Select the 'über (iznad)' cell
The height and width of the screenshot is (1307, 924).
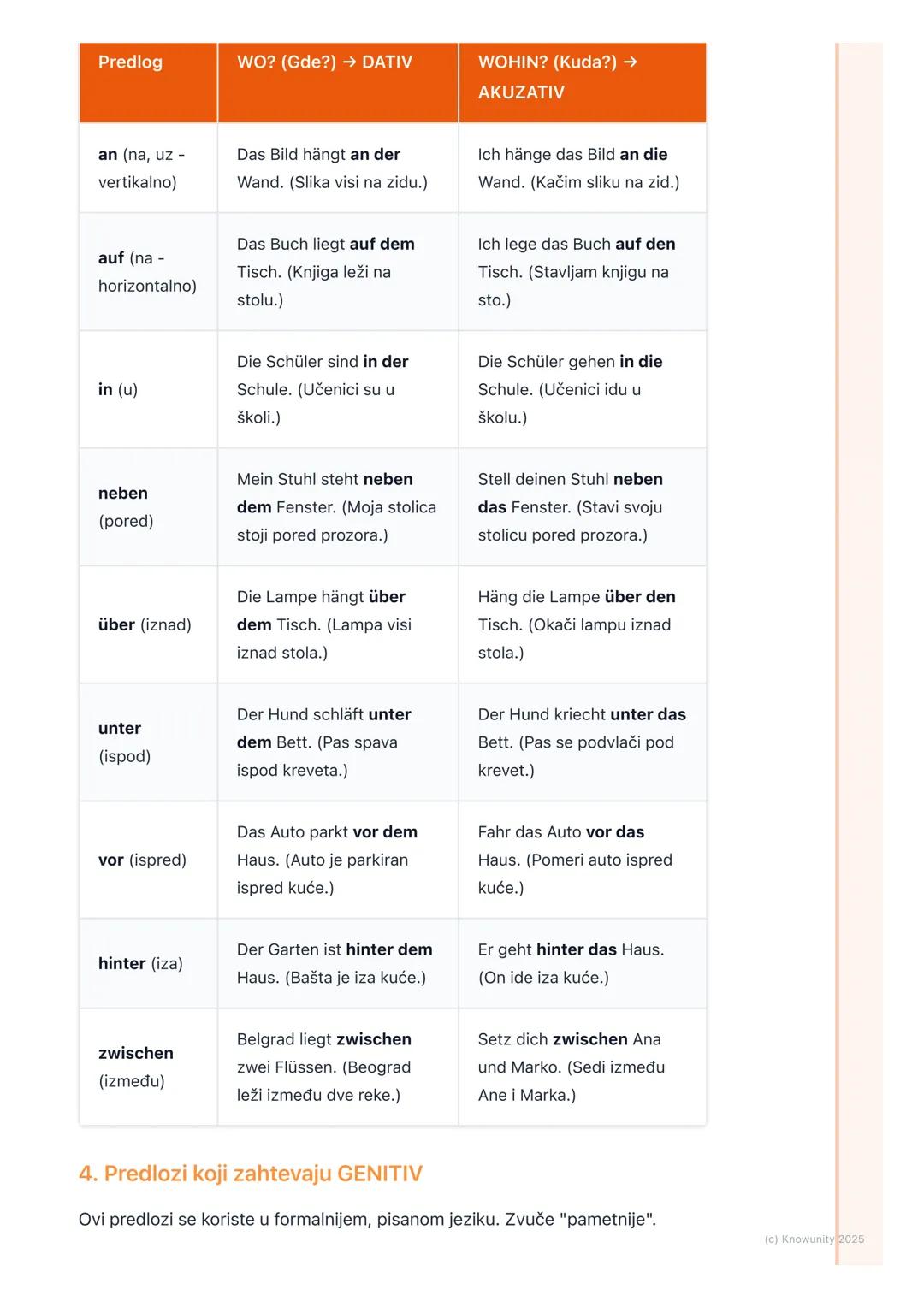coord(145,625)
